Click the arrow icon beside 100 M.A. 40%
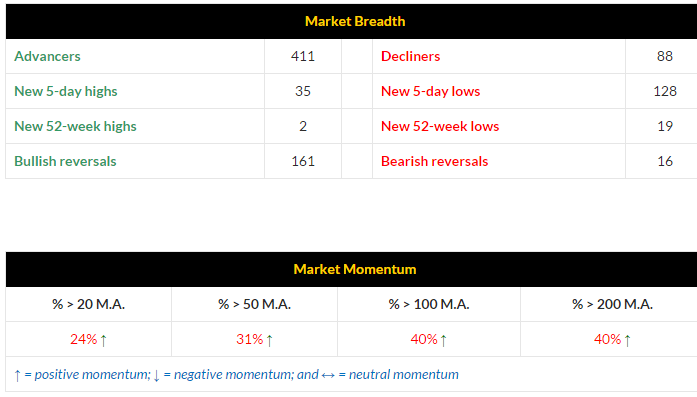 coord(443,340)
